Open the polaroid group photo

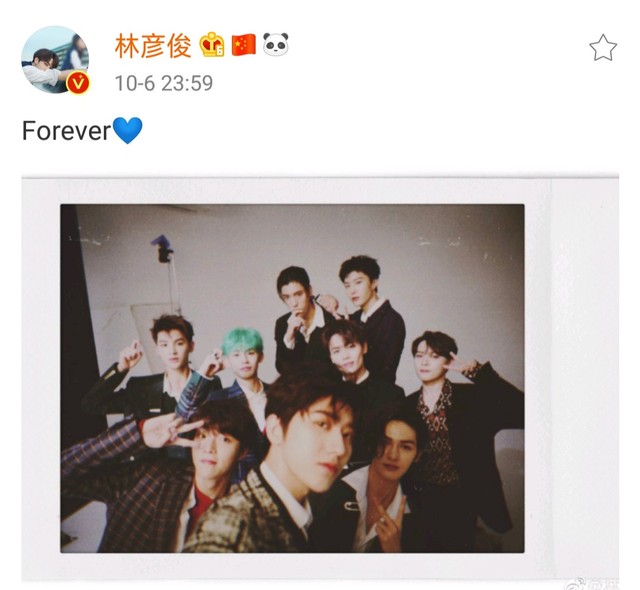tap(292, 378)
